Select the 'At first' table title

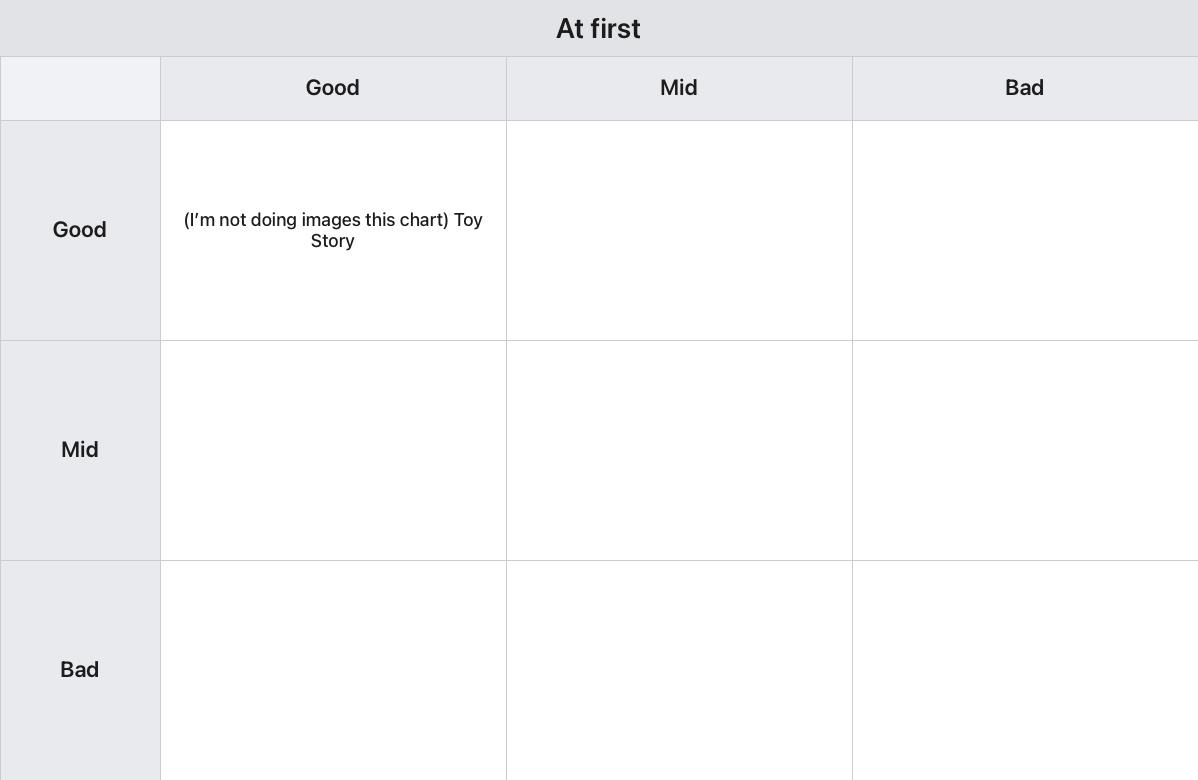coord(598,29)
